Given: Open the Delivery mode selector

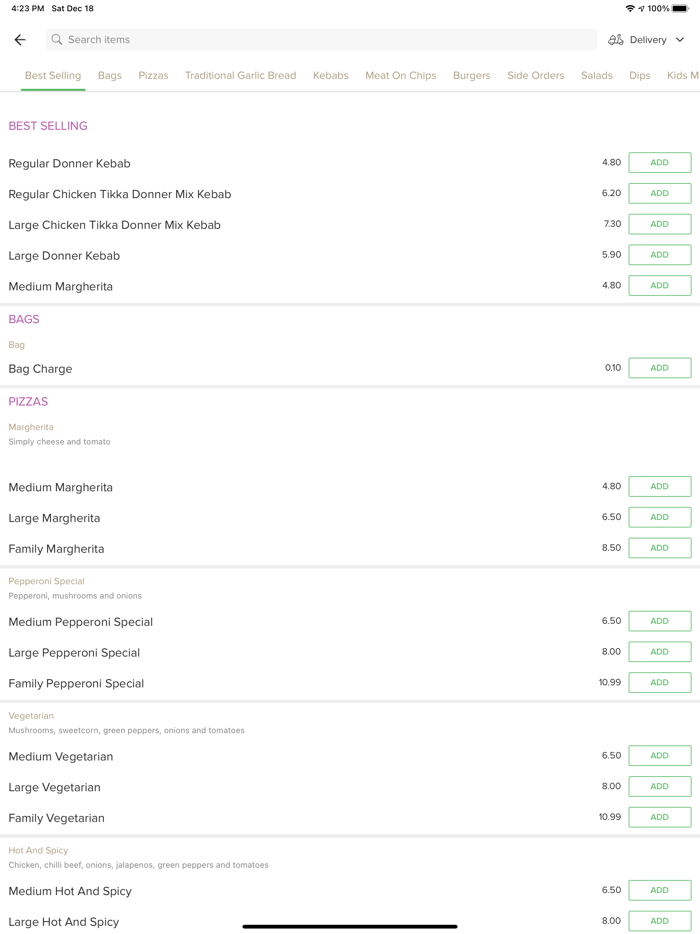Looking at the screenshot, I should (x=648, y=40).
